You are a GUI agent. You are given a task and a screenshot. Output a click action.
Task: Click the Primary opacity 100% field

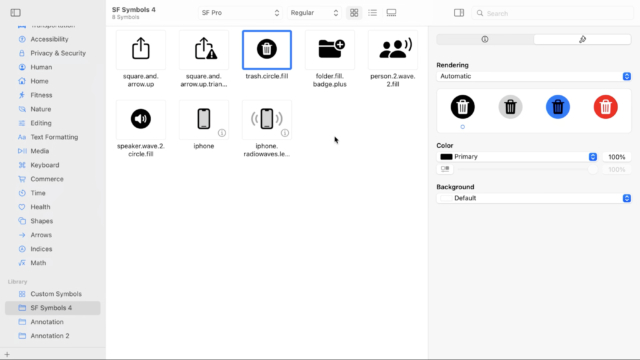tap(617, 157)
